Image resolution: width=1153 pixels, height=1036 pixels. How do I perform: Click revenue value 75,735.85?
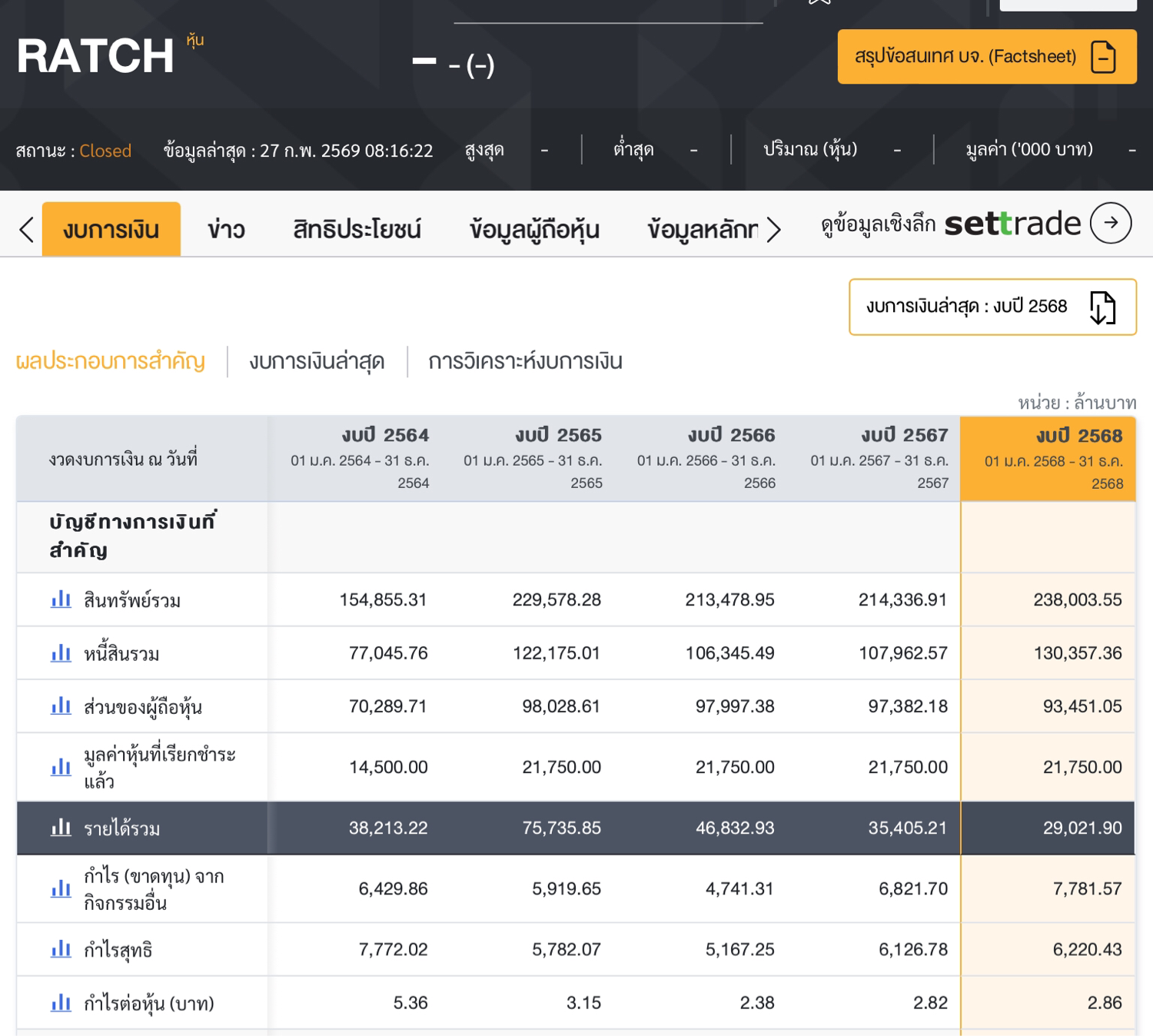562,828
